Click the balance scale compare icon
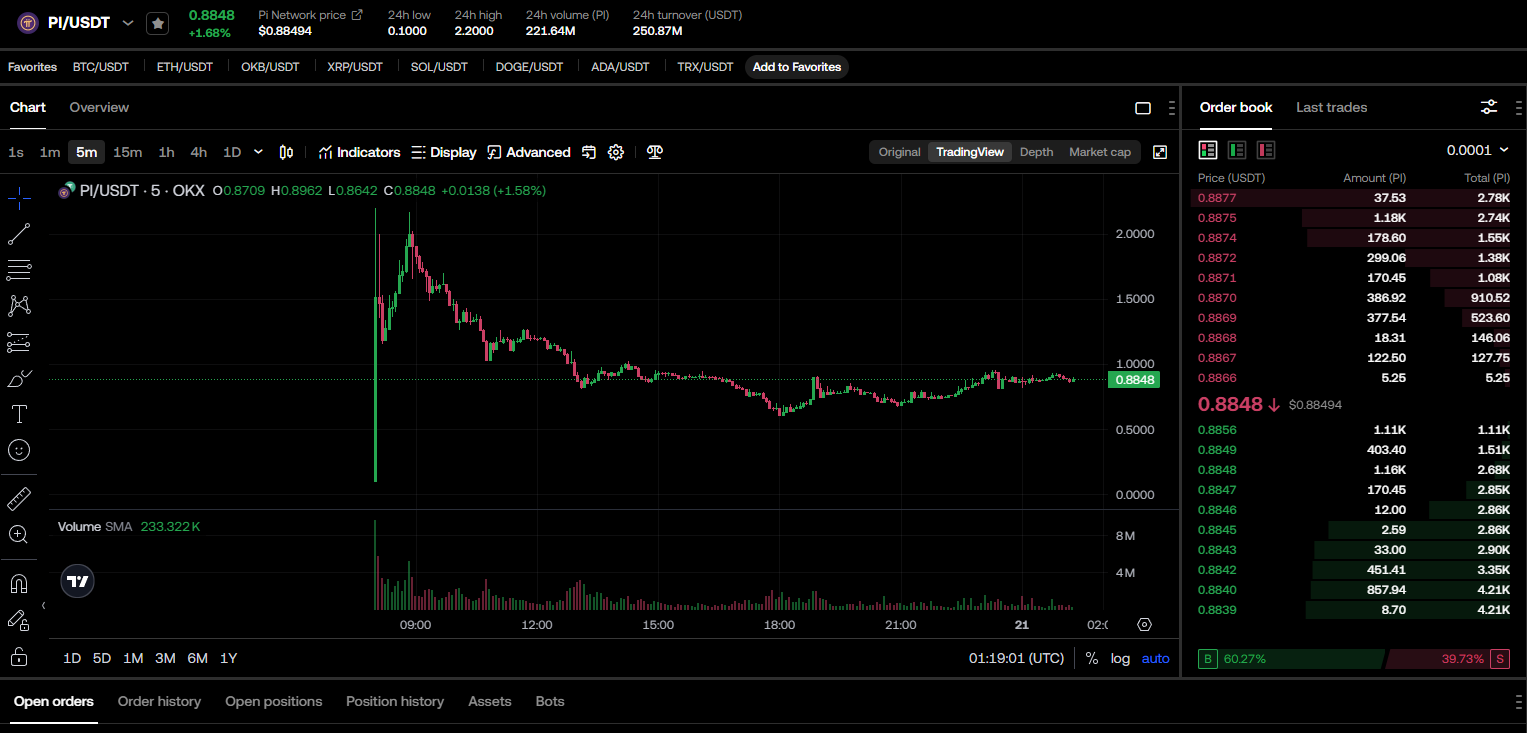This screenshot has width=1527, height=733. click(x=655, y=152)
